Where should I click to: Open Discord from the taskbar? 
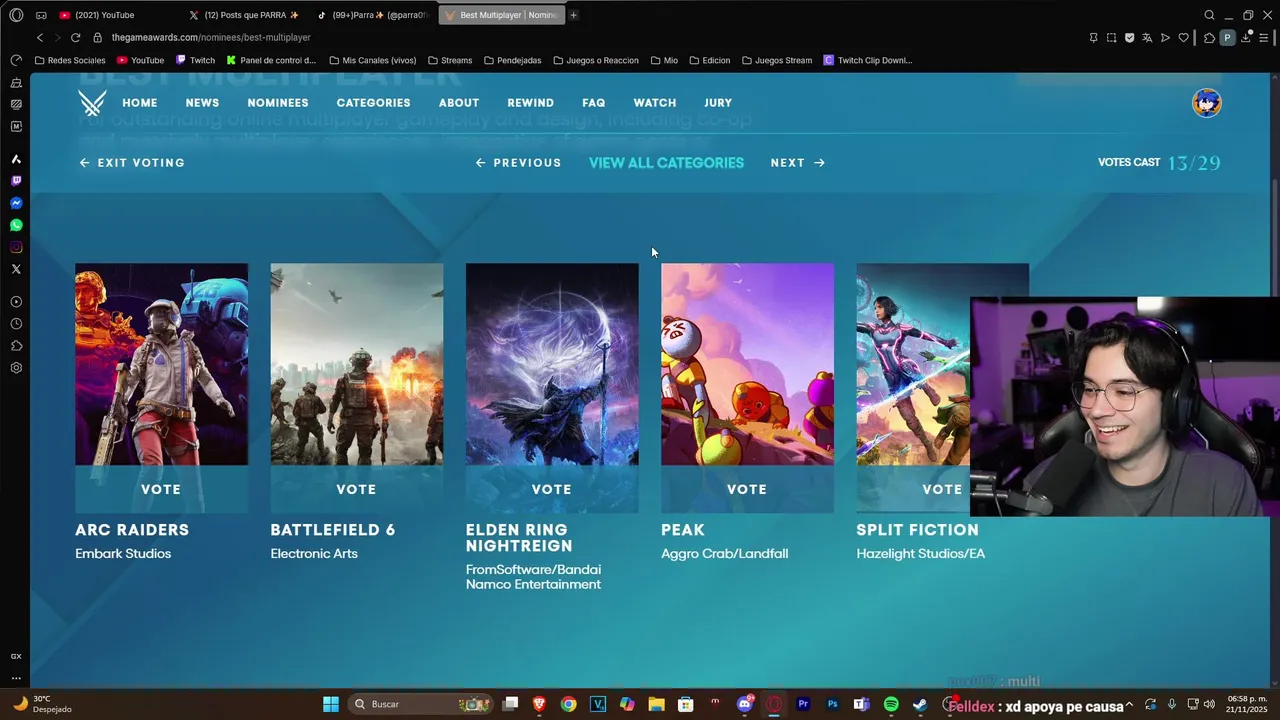click(x=744, y=704)
